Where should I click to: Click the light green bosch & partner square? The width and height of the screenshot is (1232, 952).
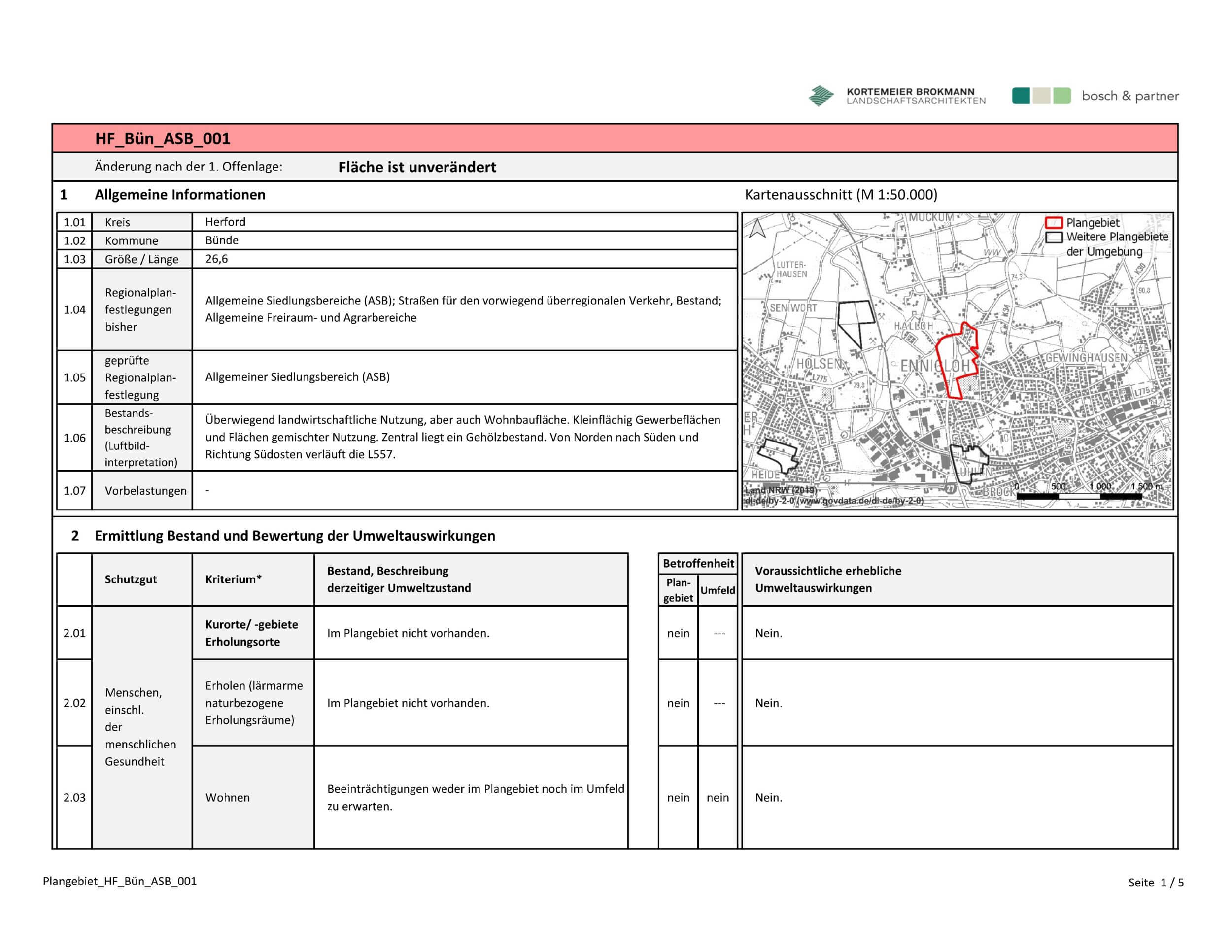(1061, 96)
